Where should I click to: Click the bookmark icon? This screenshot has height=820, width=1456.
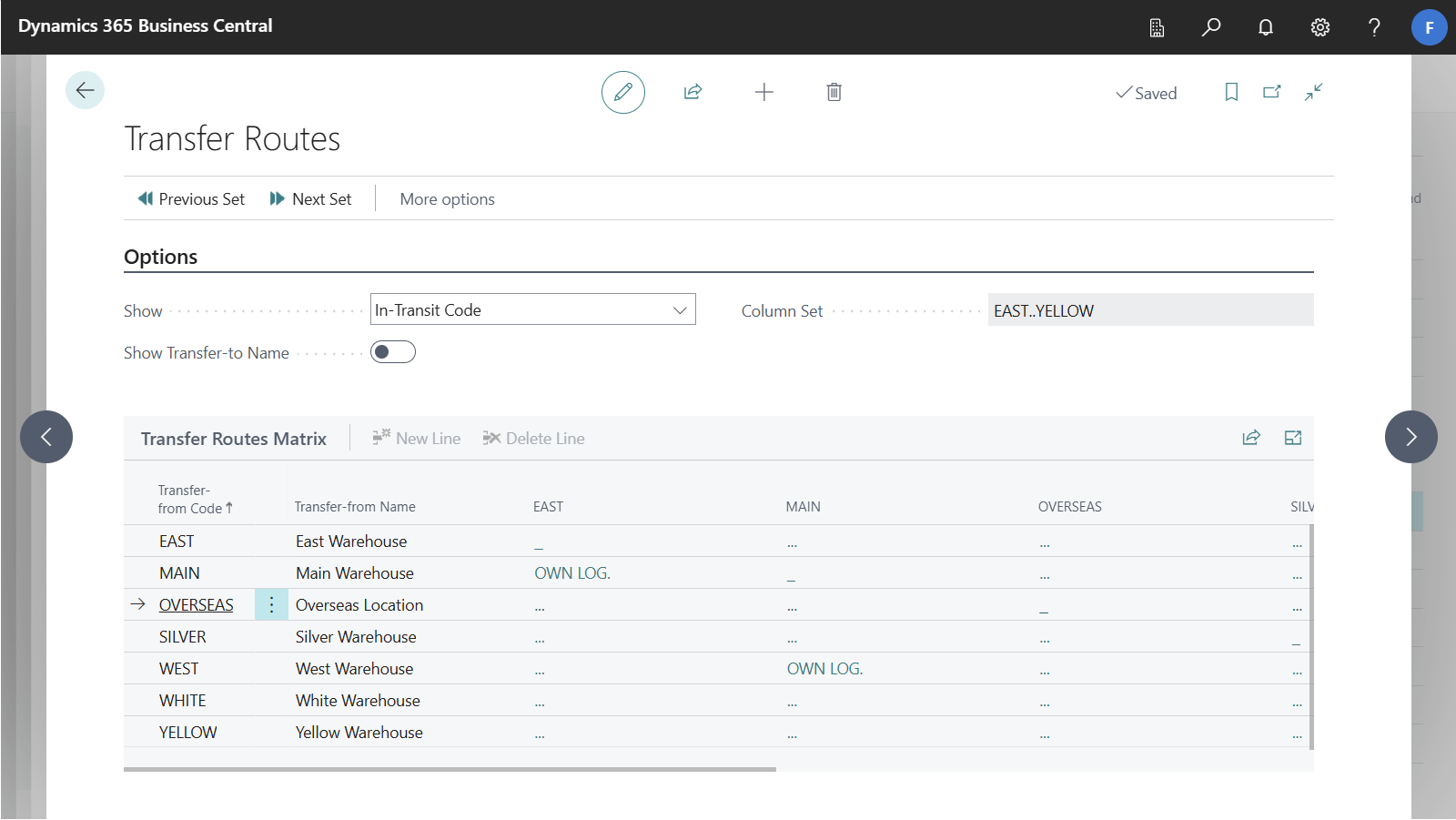tap(1231, 92)
